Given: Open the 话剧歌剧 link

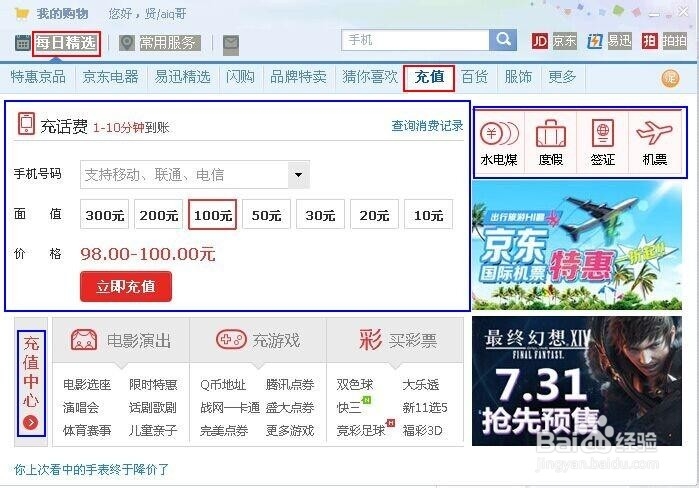Looking at the screenshot, I should tap(153, 408).
